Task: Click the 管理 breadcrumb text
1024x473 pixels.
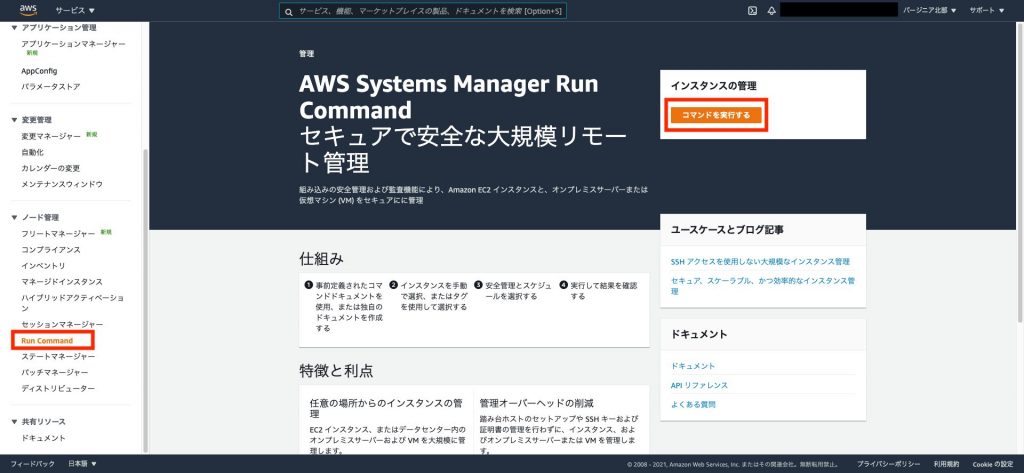Action: (x=306, y=54)
